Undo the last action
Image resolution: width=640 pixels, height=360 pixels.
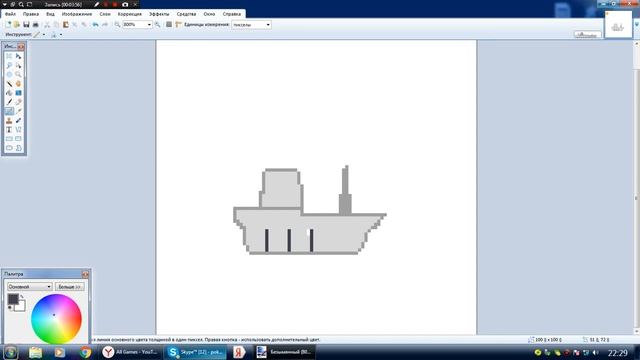(95, 25)
